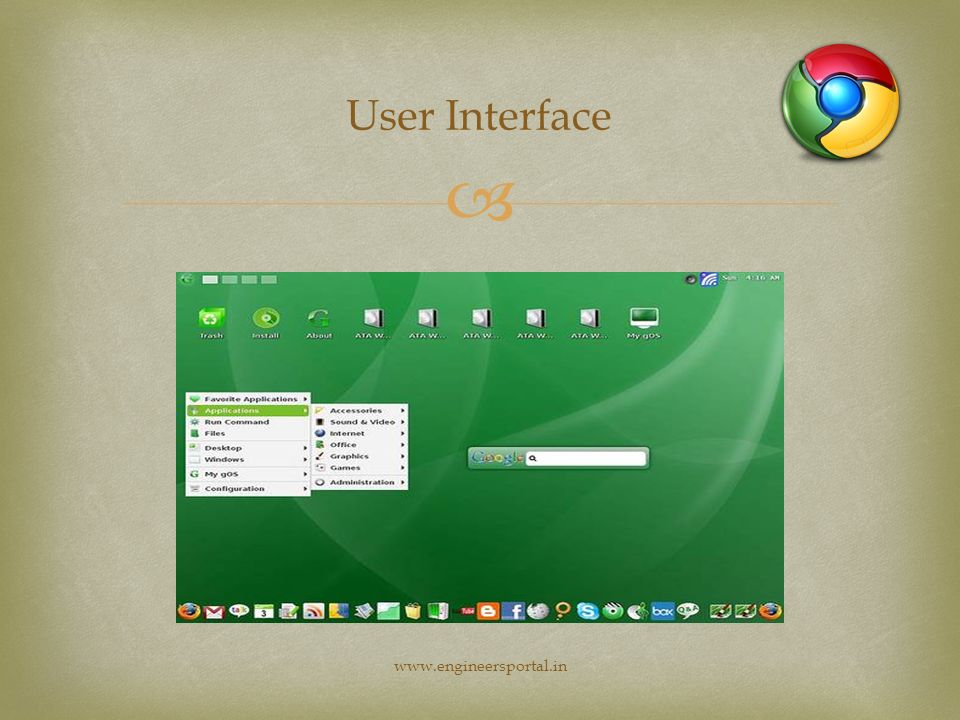The image size is (960, 720).
Task: Expand the Favorite Applications submenu arrow
Action: click(305, 399)
